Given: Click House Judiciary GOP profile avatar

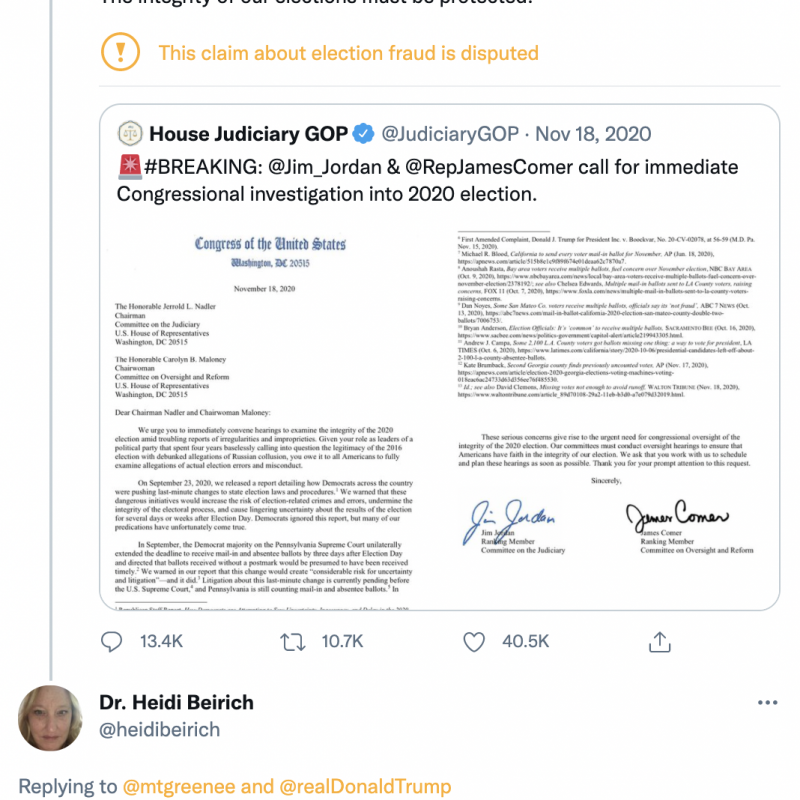Looking at the screenshot, I should click(x=130, y=134).
